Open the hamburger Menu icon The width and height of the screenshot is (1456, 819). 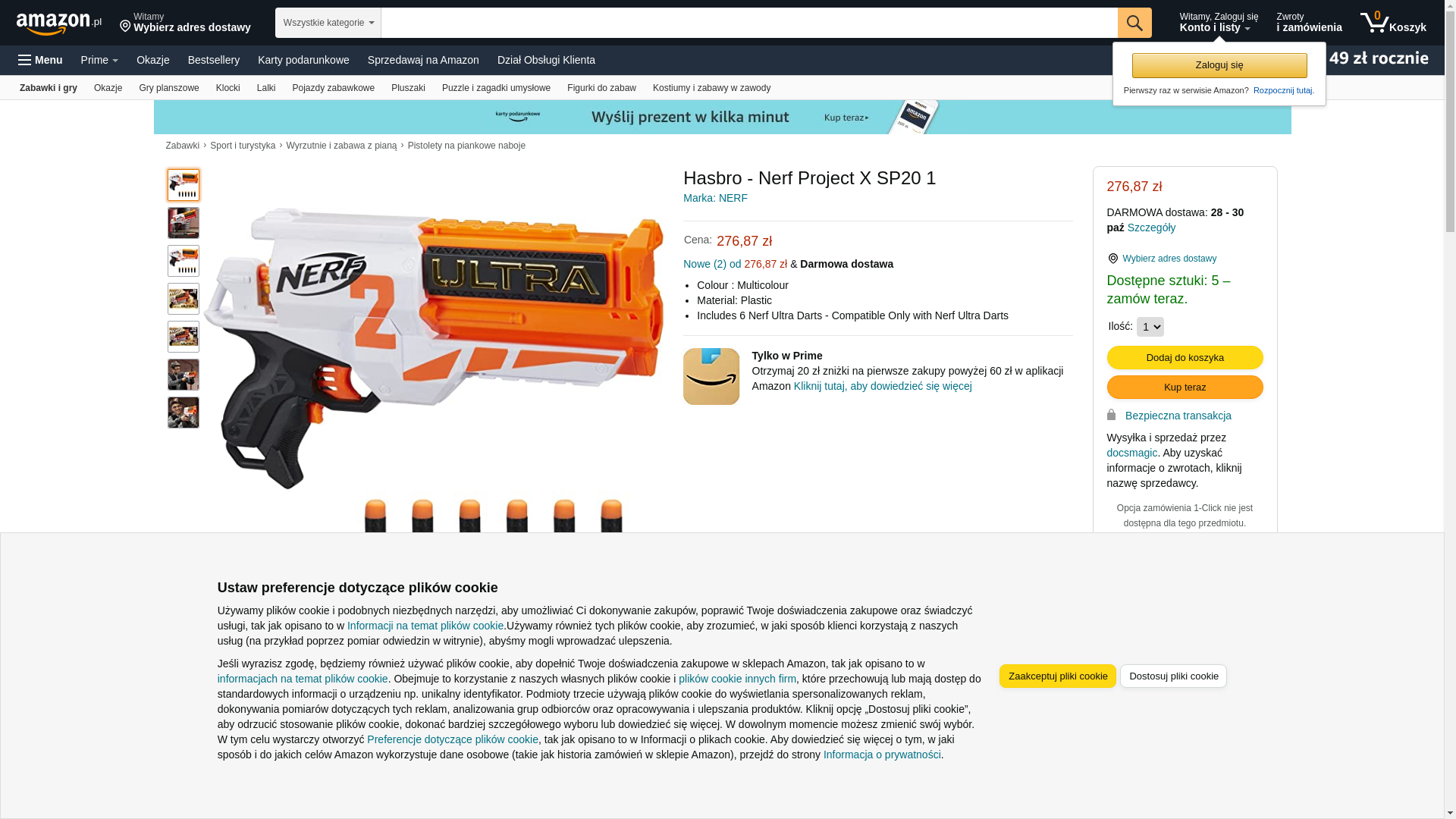24,60
